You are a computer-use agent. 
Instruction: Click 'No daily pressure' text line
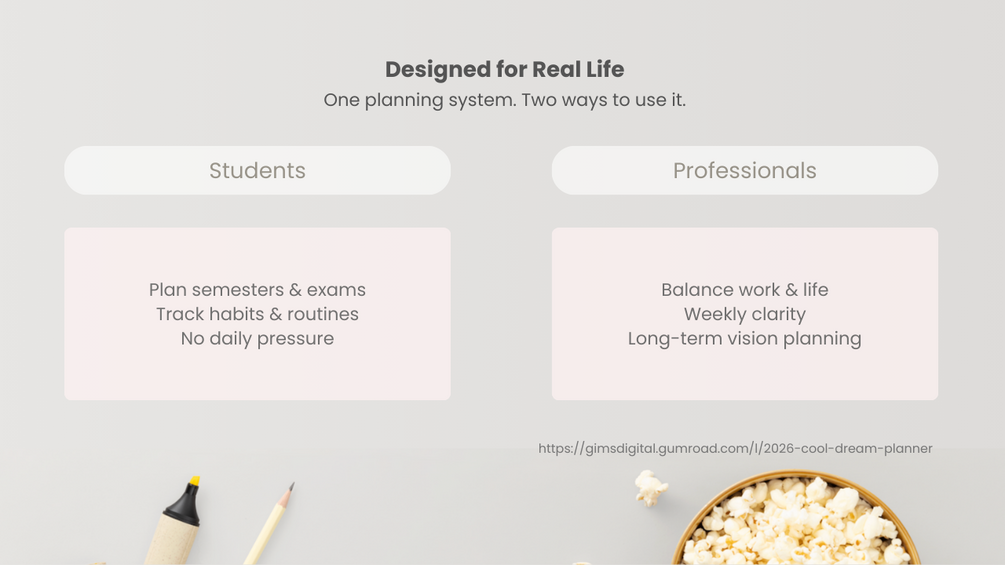point(257,339)
